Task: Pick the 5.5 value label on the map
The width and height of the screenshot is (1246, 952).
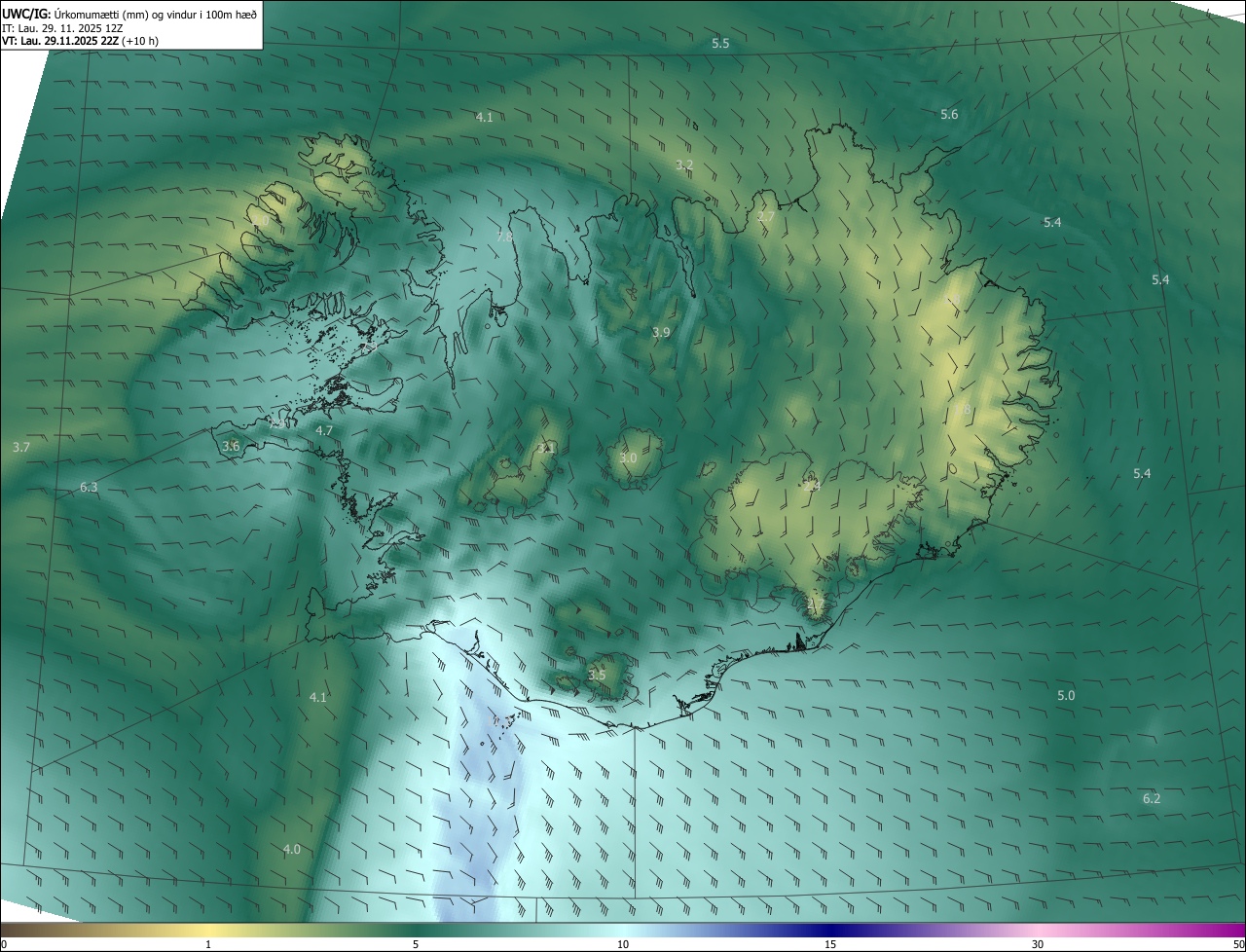Action: pyautogui.click(x=720, y=44)
